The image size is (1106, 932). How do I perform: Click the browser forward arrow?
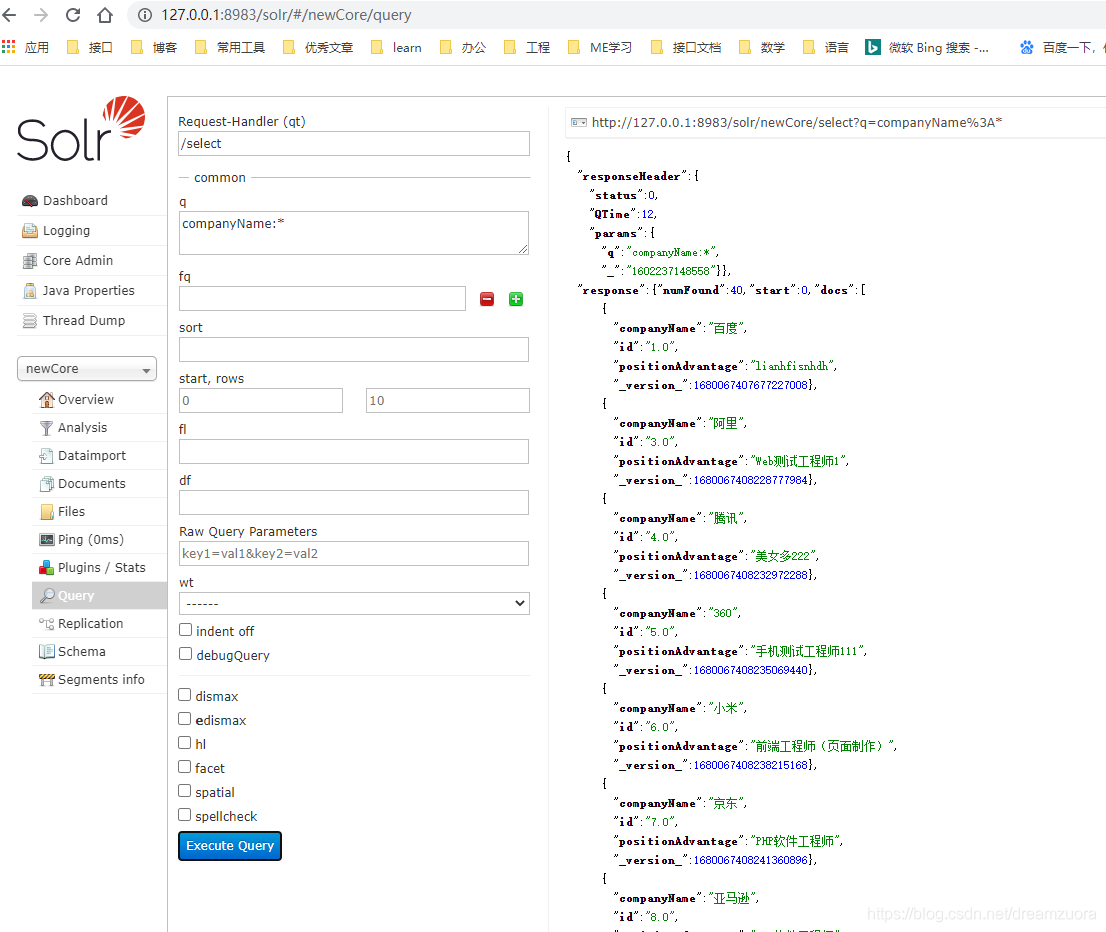[41, 15]
